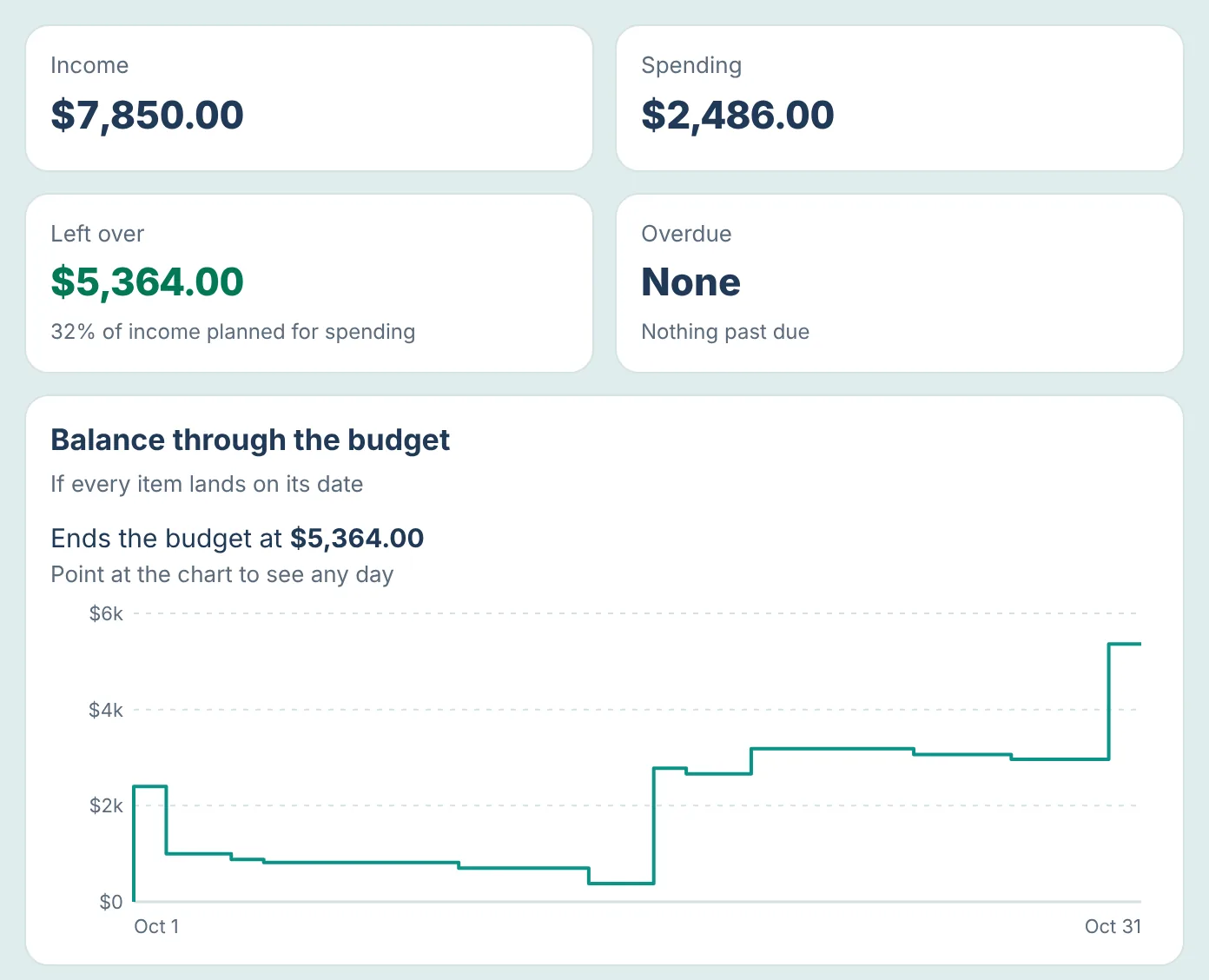Click the balance line's first peak near Oct 1
Screen dimensions: 1209x980
tap(149, 786)
